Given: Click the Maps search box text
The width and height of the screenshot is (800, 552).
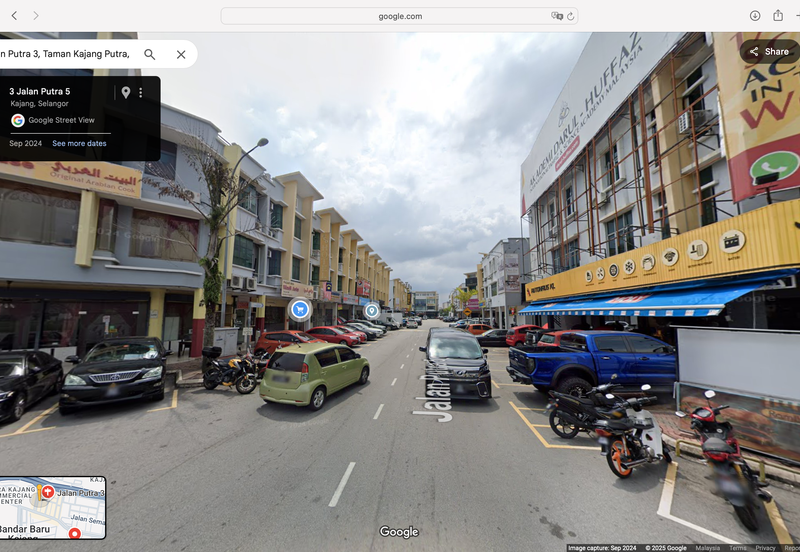Looking at the screenshot, I should click(65, 54).
